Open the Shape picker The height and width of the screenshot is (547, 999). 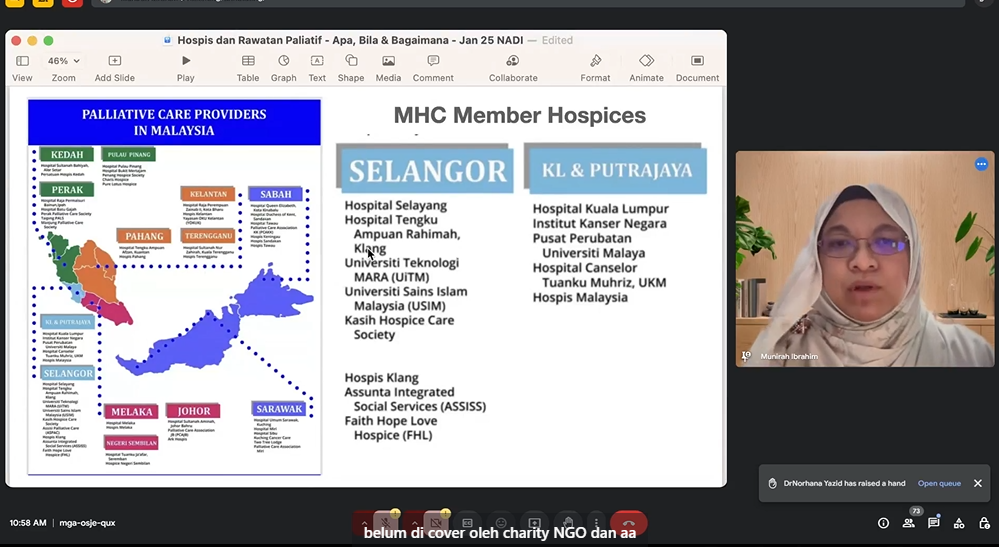351,61
